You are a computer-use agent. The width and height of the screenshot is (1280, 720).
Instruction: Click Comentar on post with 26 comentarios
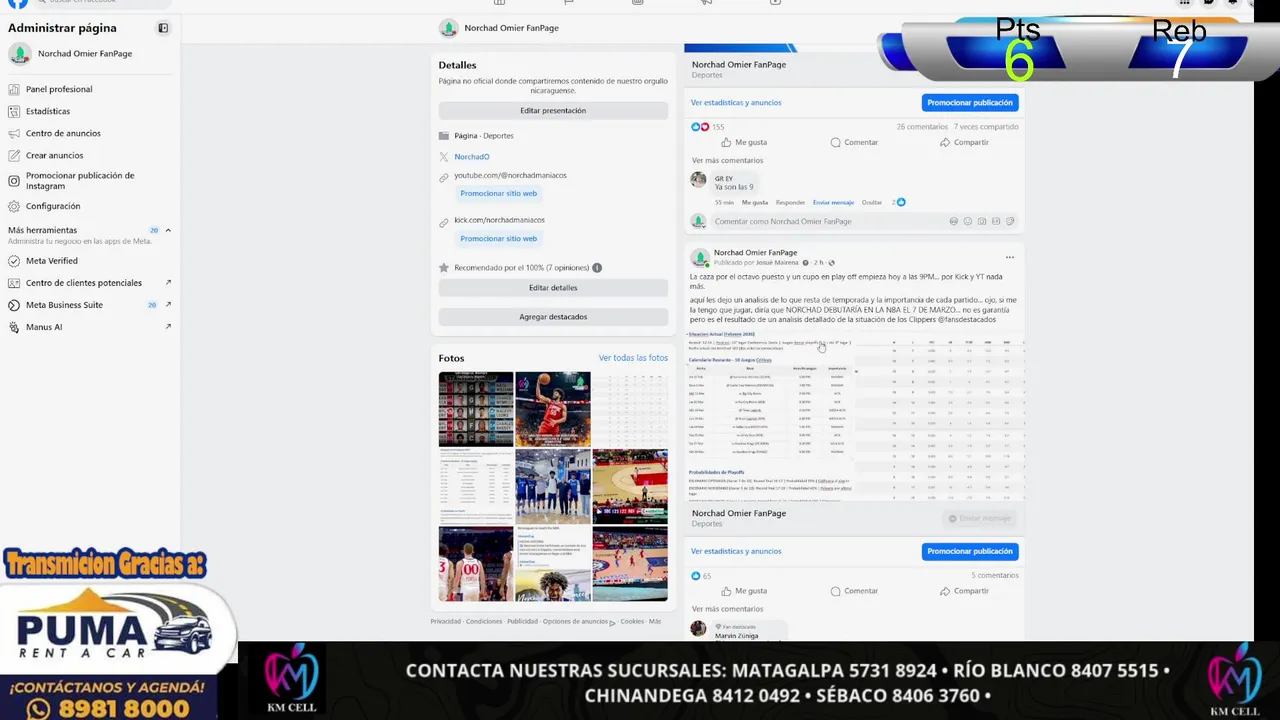click(854, 142)
